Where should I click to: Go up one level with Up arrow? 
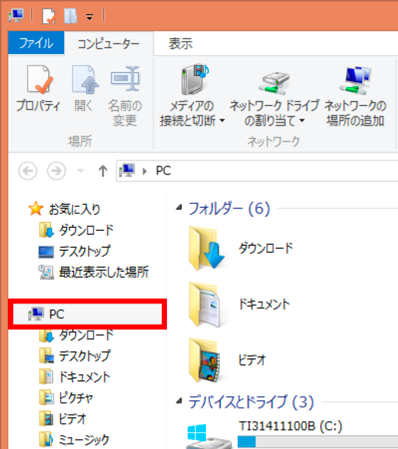(103, 171)
